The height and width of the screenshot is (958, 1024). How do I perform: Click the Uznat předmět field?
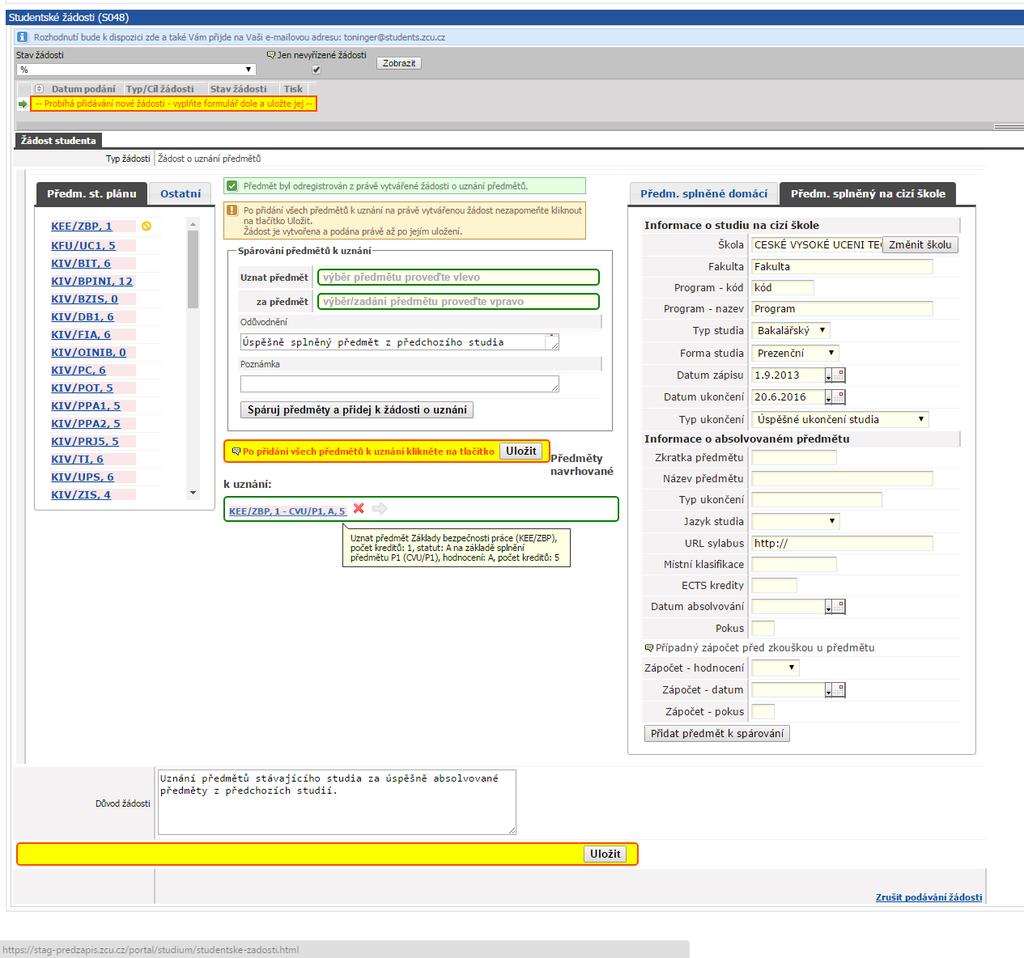[458, 277]
